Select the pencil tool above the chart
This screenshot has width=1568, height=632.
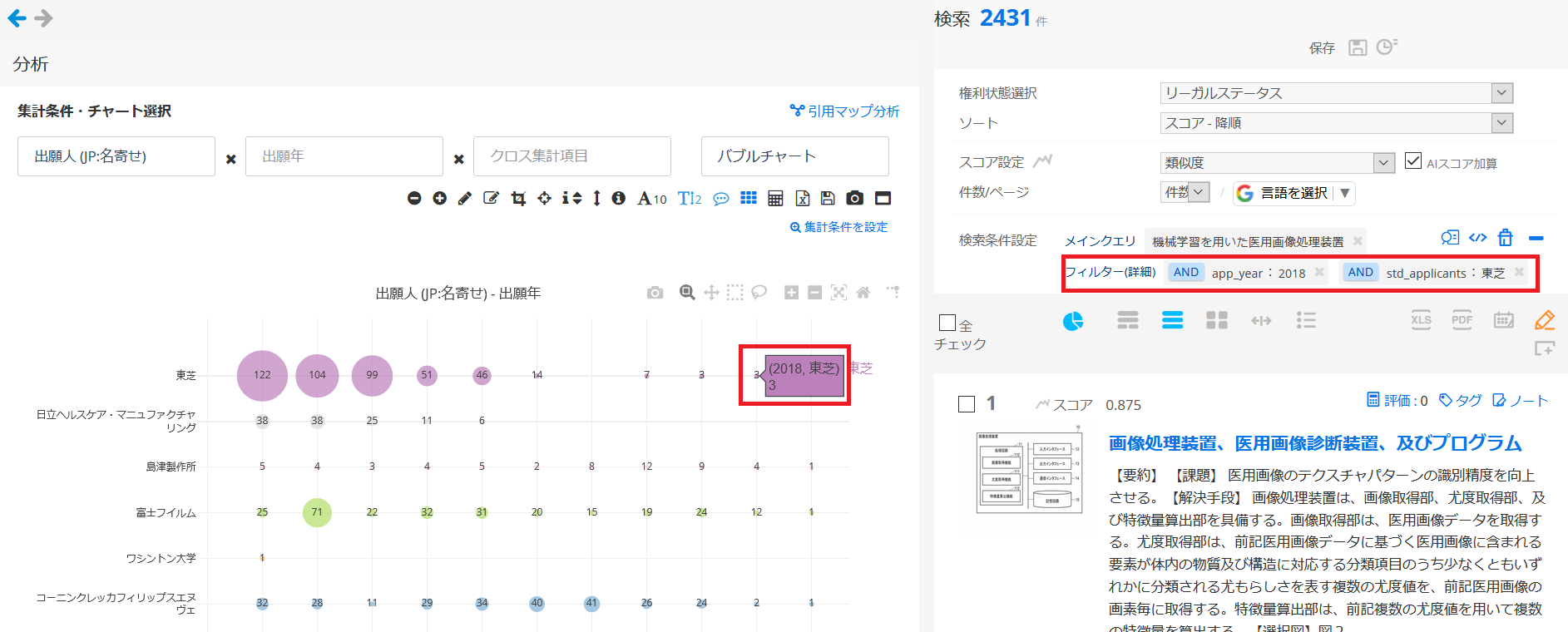[x=465, y=198]
